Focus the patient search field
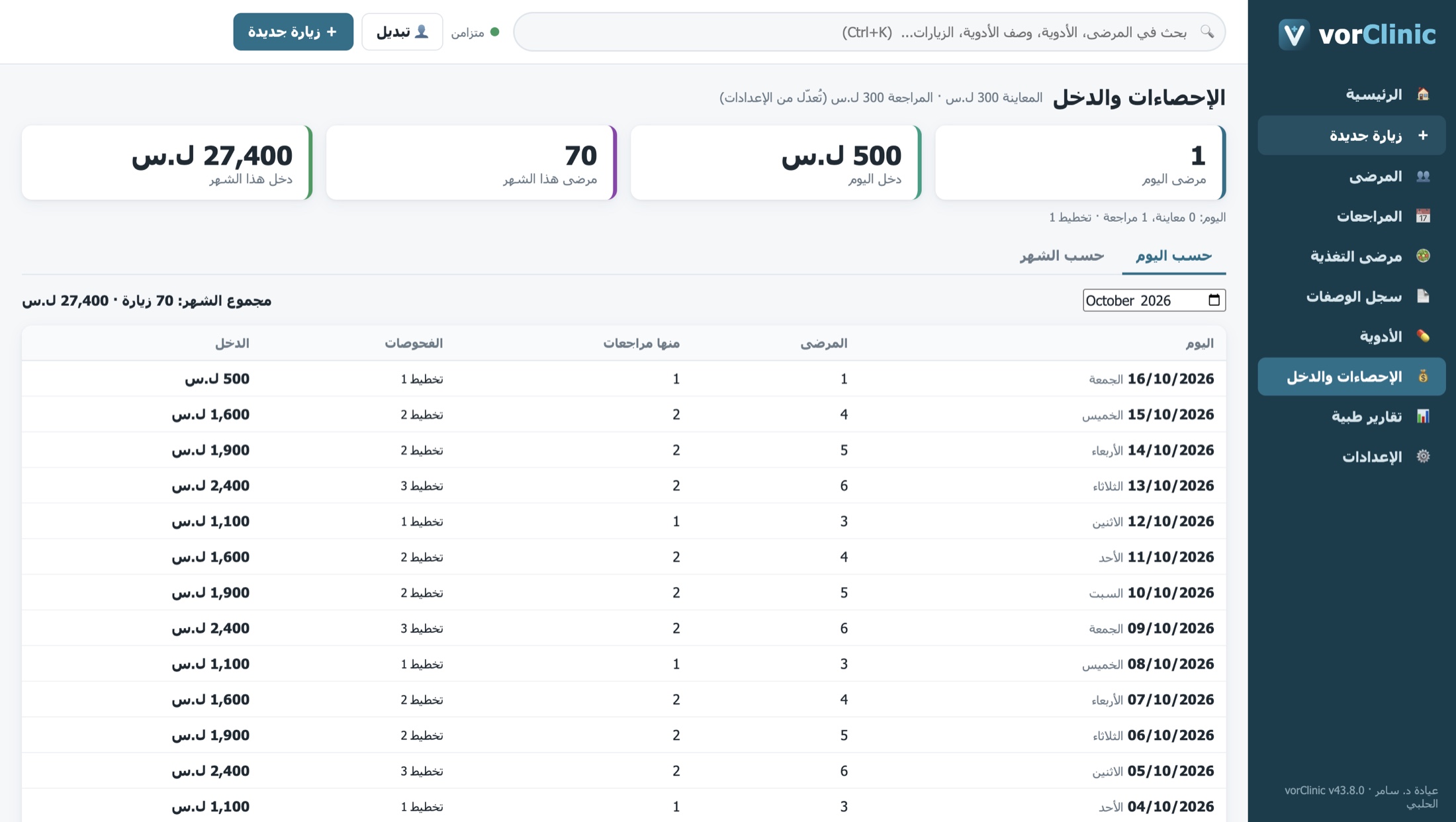1456x822 pixels. [x=869, y=32]
